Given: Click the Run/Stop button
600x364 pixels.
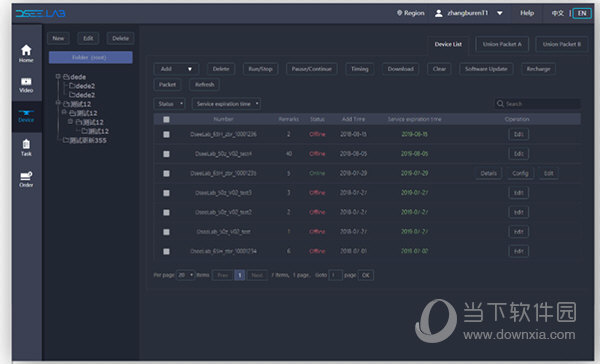Looking at the screenshot, I should pyautogui.click(x=260, y=69).
